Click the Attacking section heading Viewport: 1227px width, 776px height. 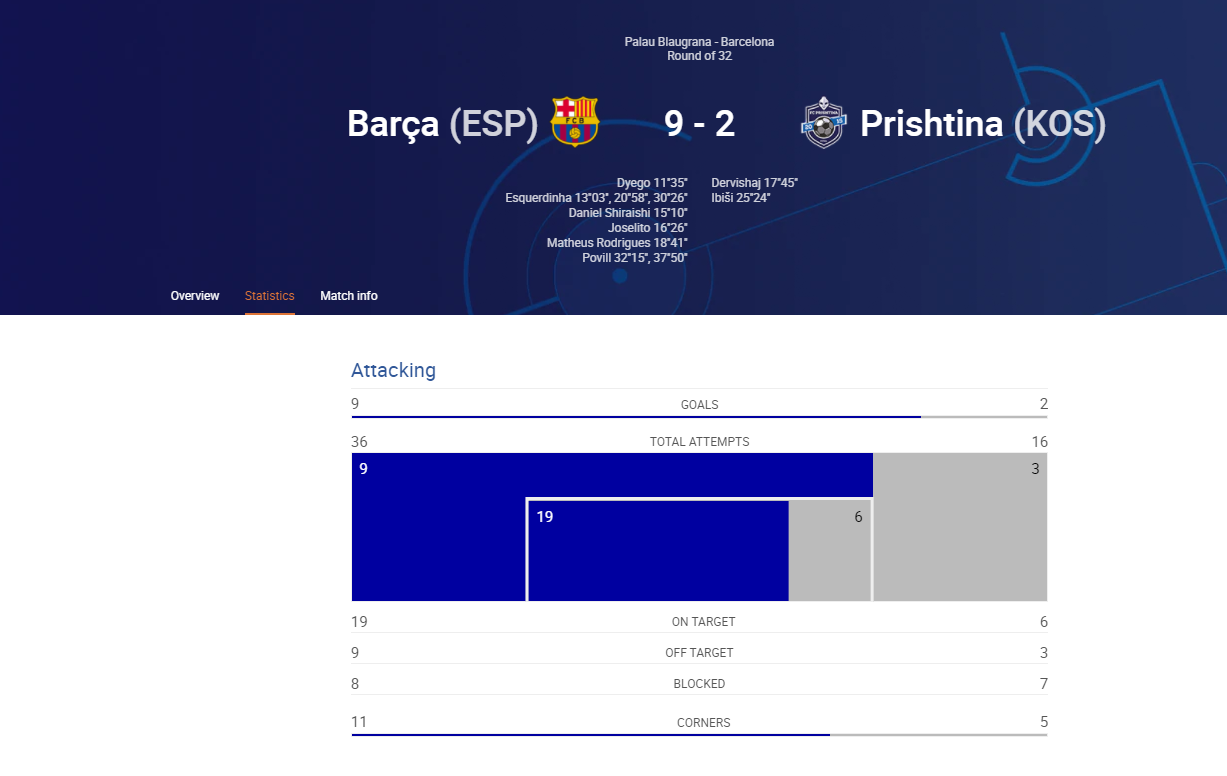[393, 370]
